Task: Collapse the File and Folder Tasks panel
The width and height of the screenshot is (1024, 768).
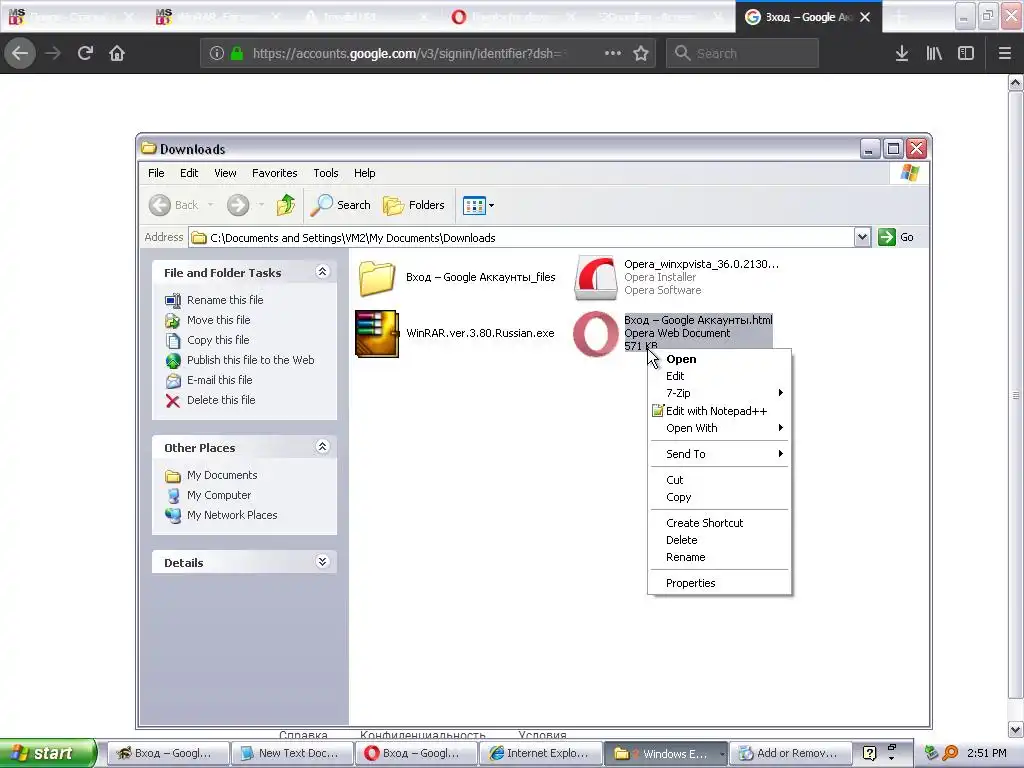Action: pos(323,272)
